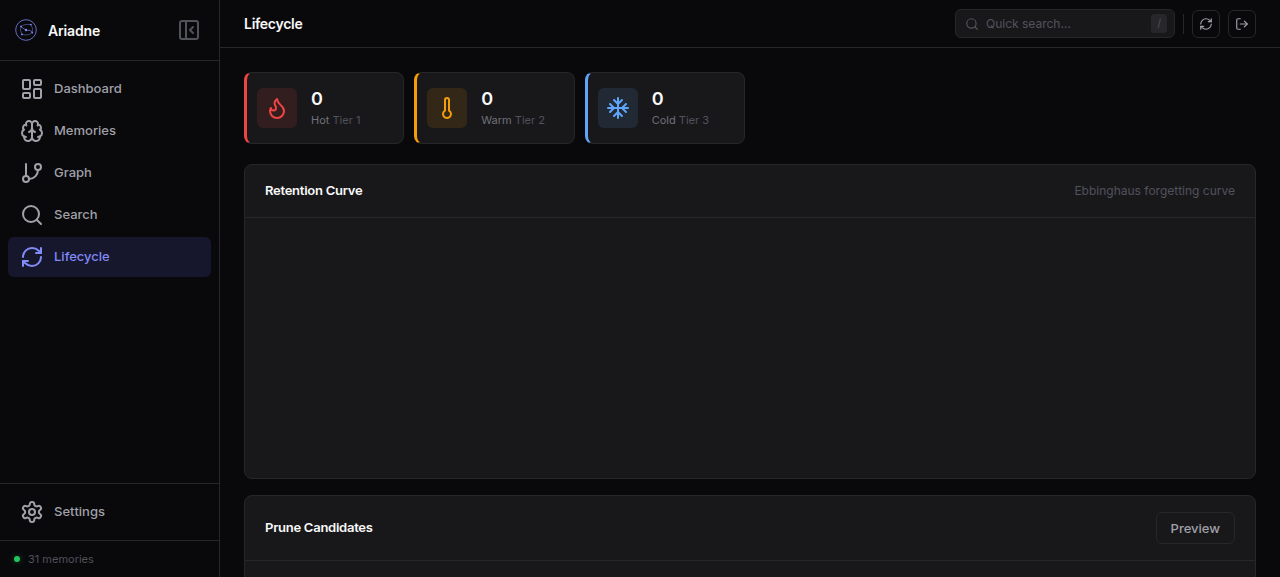
Task: Navigate to Search page
Action: (x=109, y=215)
